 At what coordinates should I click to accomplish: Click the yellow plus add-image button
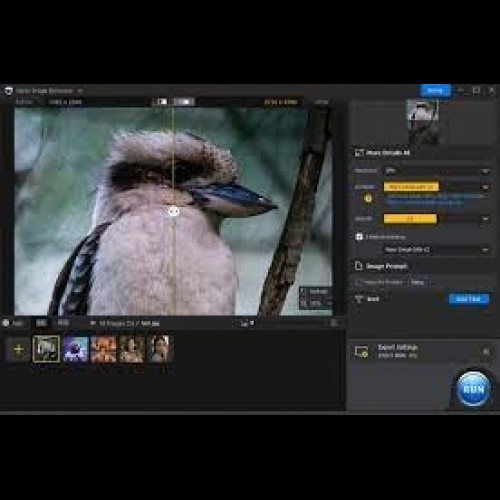tap(18, 349)
